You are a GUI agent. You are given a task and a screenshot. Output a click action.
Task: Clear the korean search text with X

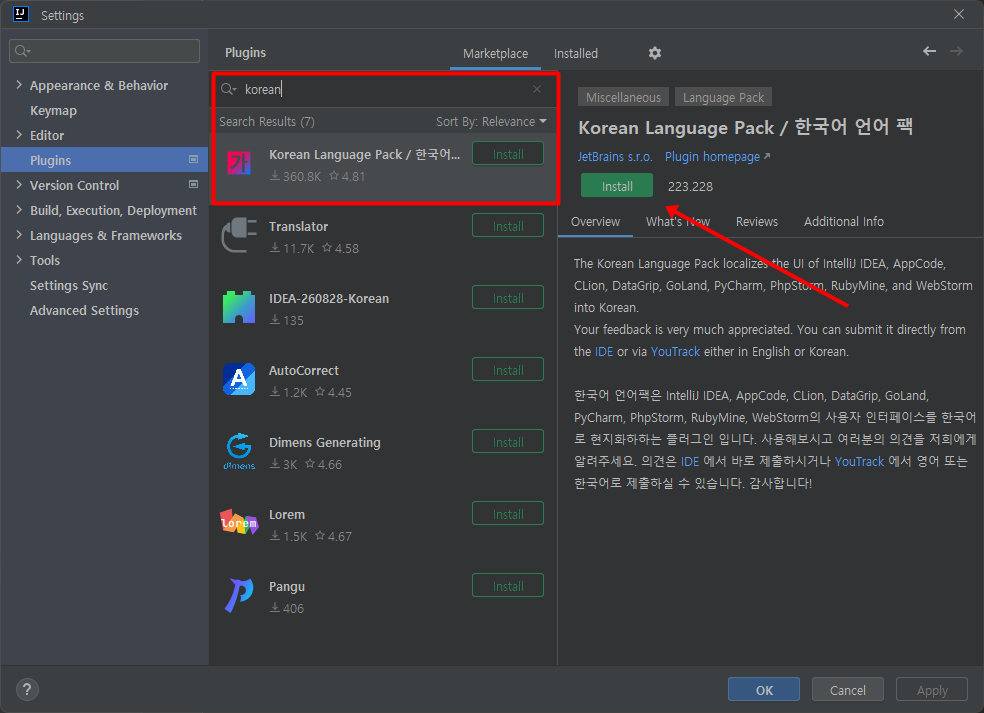[537, 89]
